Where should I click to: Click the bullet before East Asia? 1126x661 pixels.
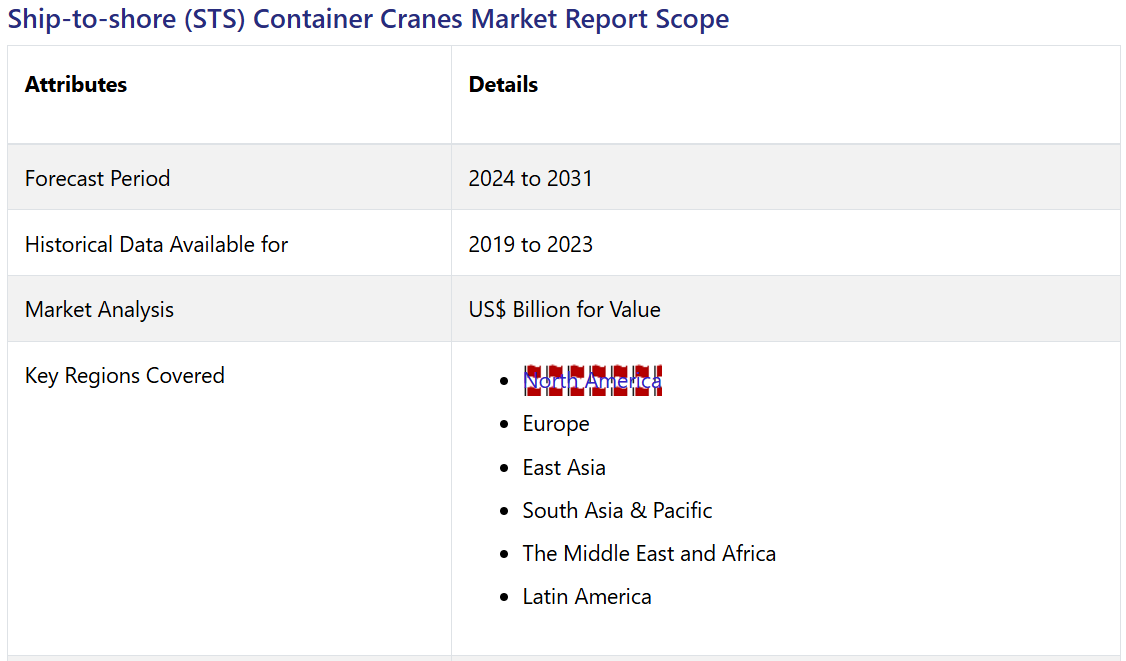(x=505, y=469)
